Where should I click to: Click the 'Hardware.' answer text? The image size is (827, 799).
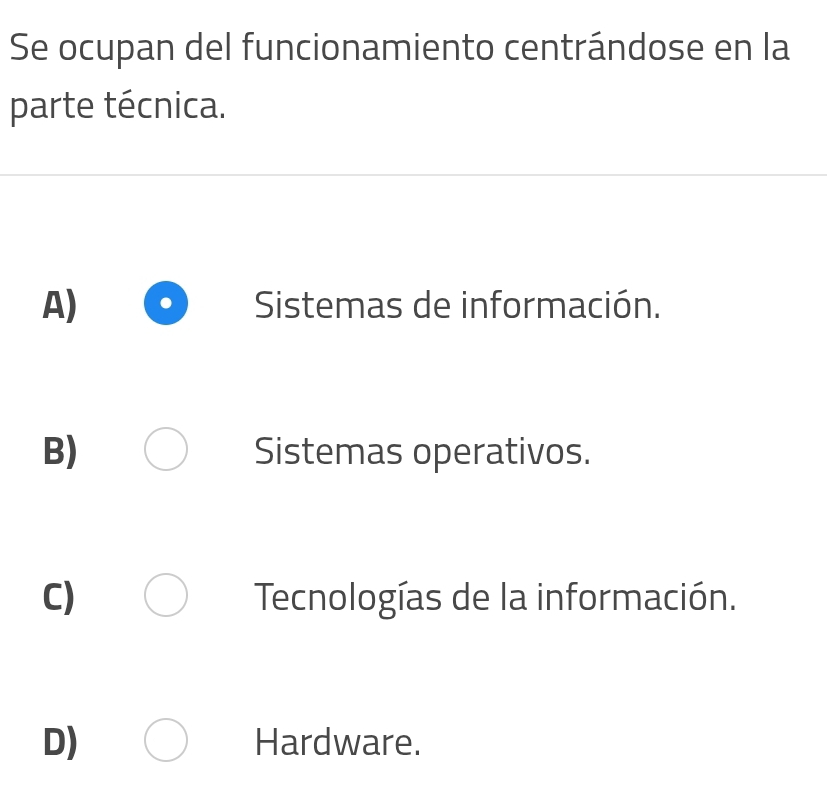(x=338, y=743)
